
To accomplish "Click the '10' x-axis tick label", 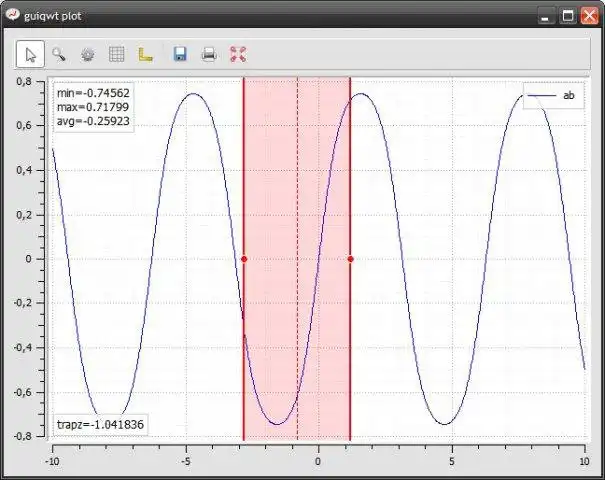I will (x=584, y=461).
